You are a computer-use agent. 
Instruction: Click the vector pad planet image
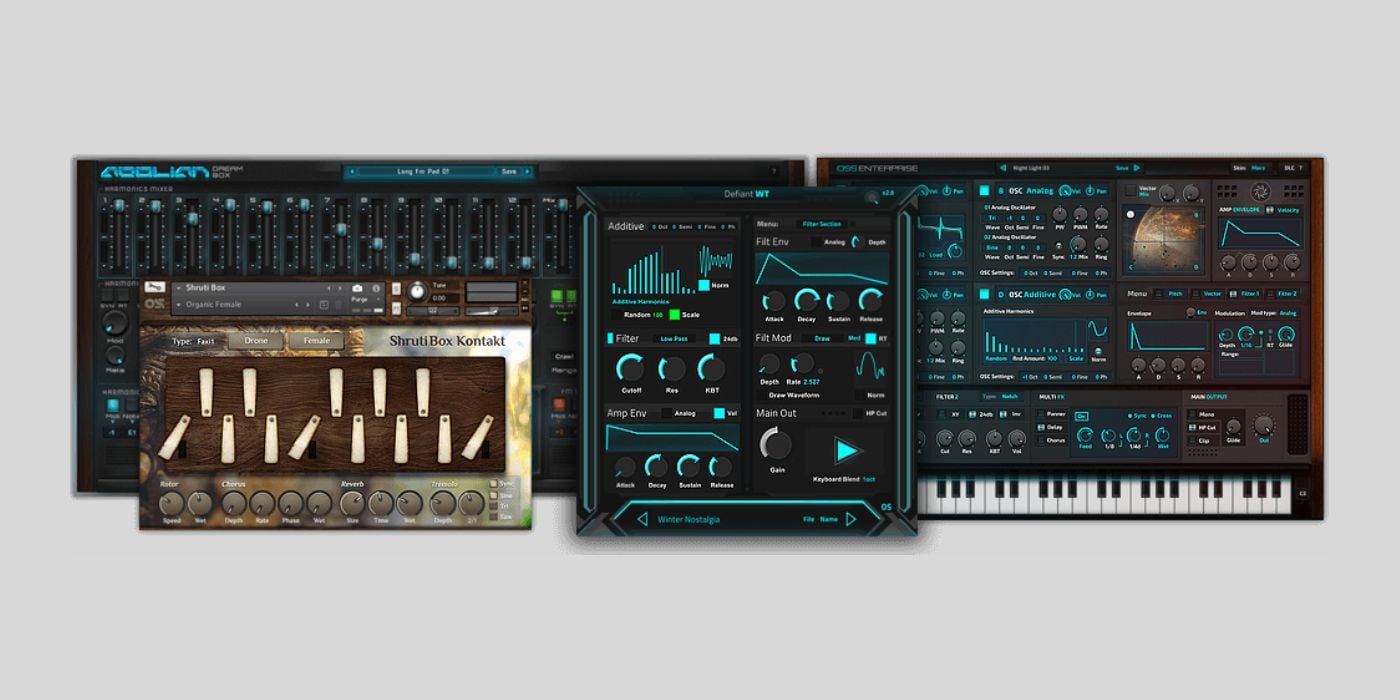[x=1164, y=238]
